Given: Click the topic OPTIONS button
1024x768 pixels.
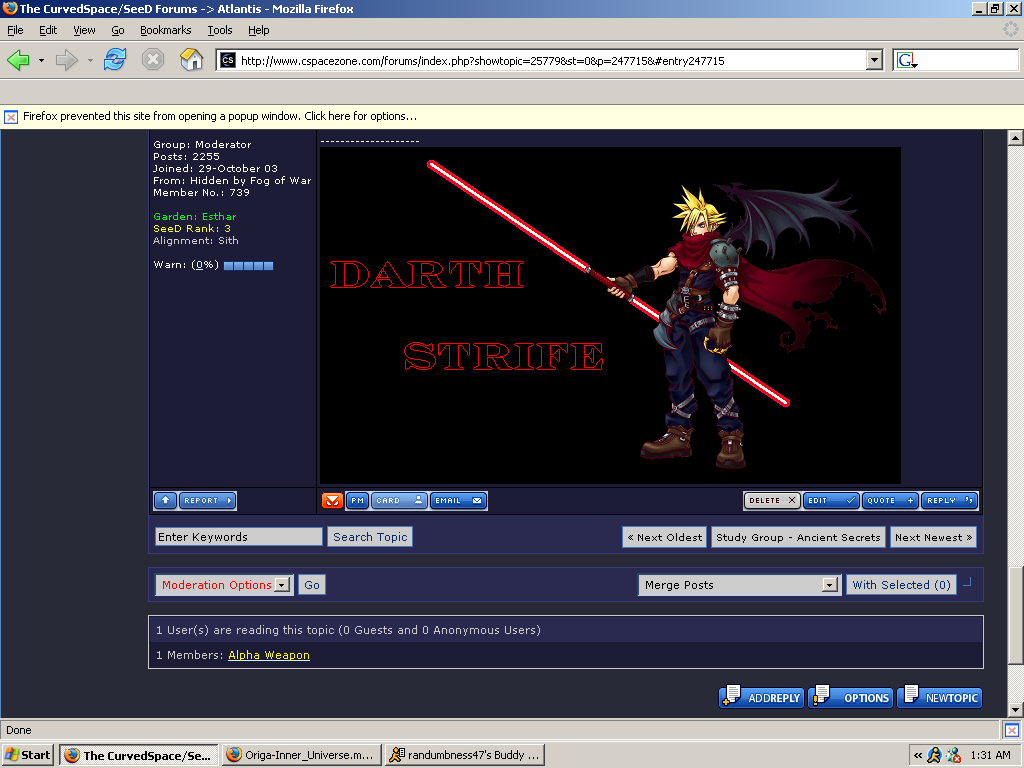Looking at the screenshot, I should point(852,697).
